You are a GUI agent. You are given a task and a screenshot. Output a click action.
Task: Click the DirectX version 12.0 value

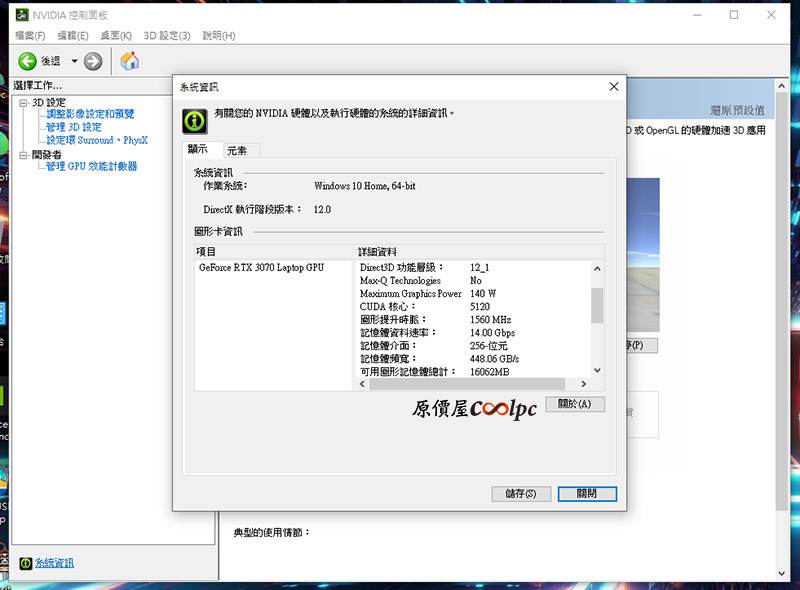click(322, 210)
